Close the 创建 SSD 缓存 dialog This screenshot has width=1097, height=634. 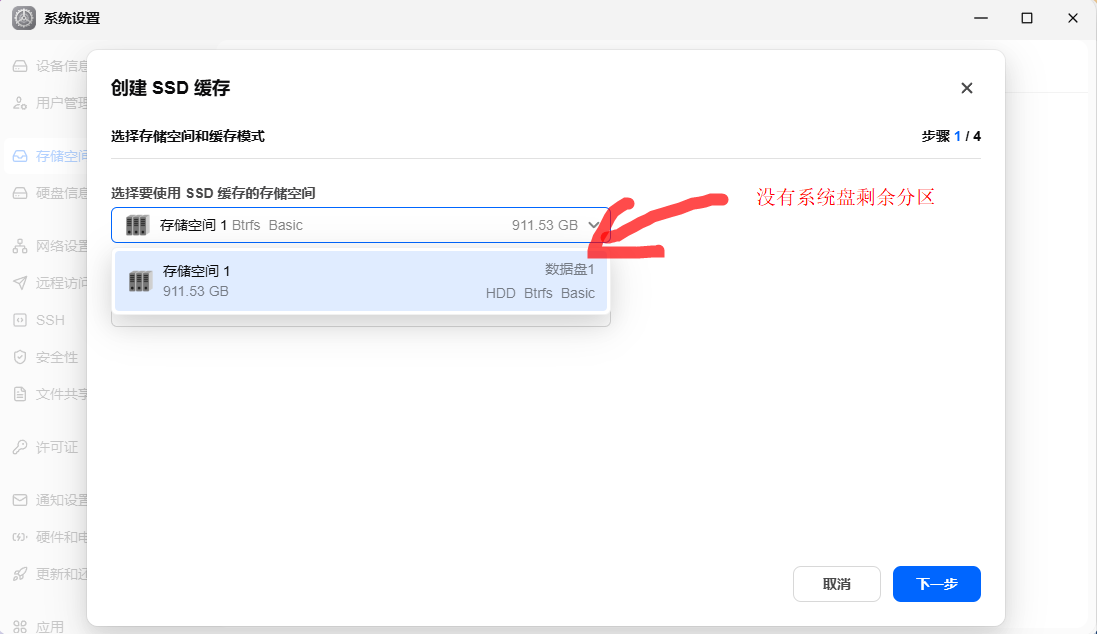pyautogui.click(x=967, y=88)
